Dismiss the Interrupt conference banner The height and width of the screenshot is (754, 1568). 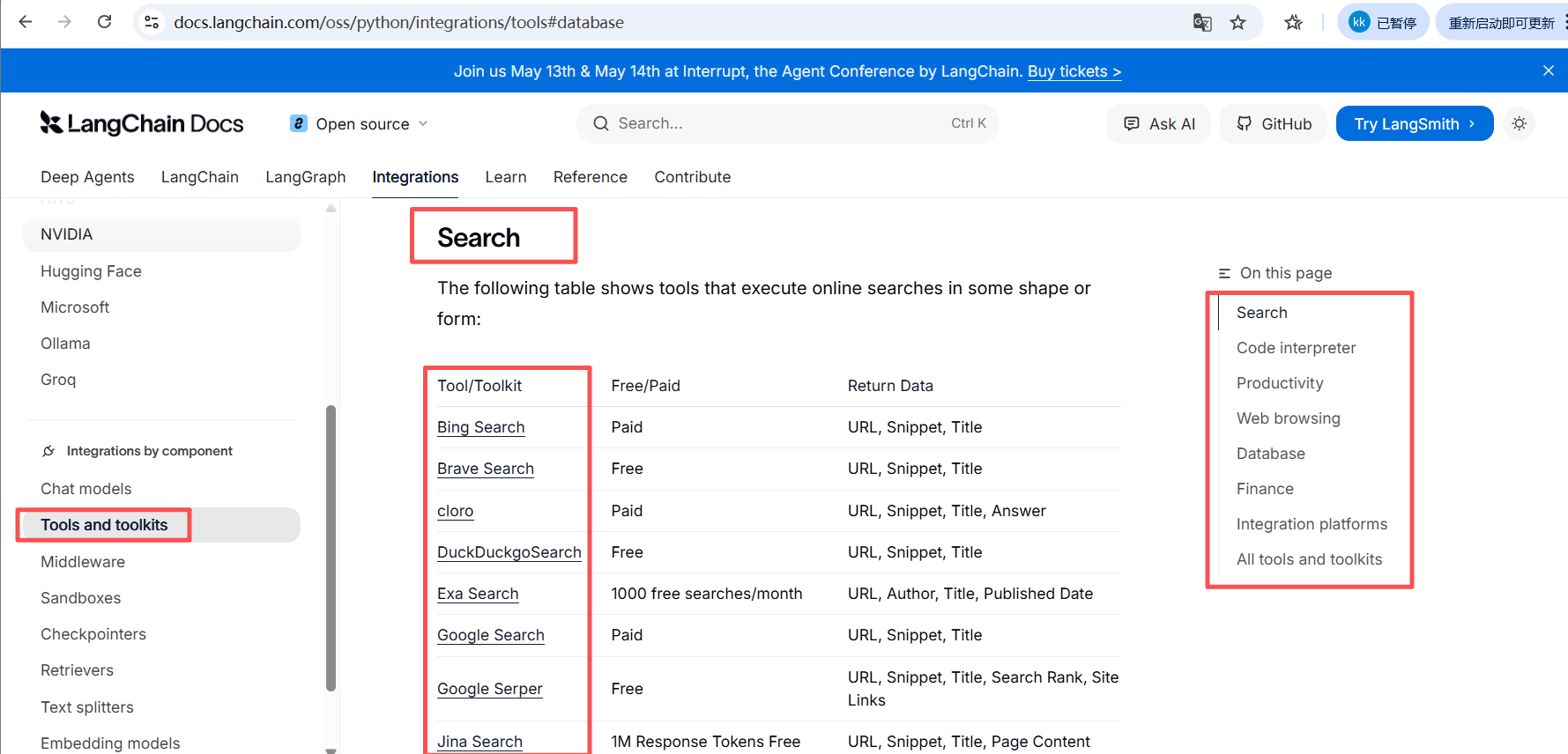point(1549,71)
